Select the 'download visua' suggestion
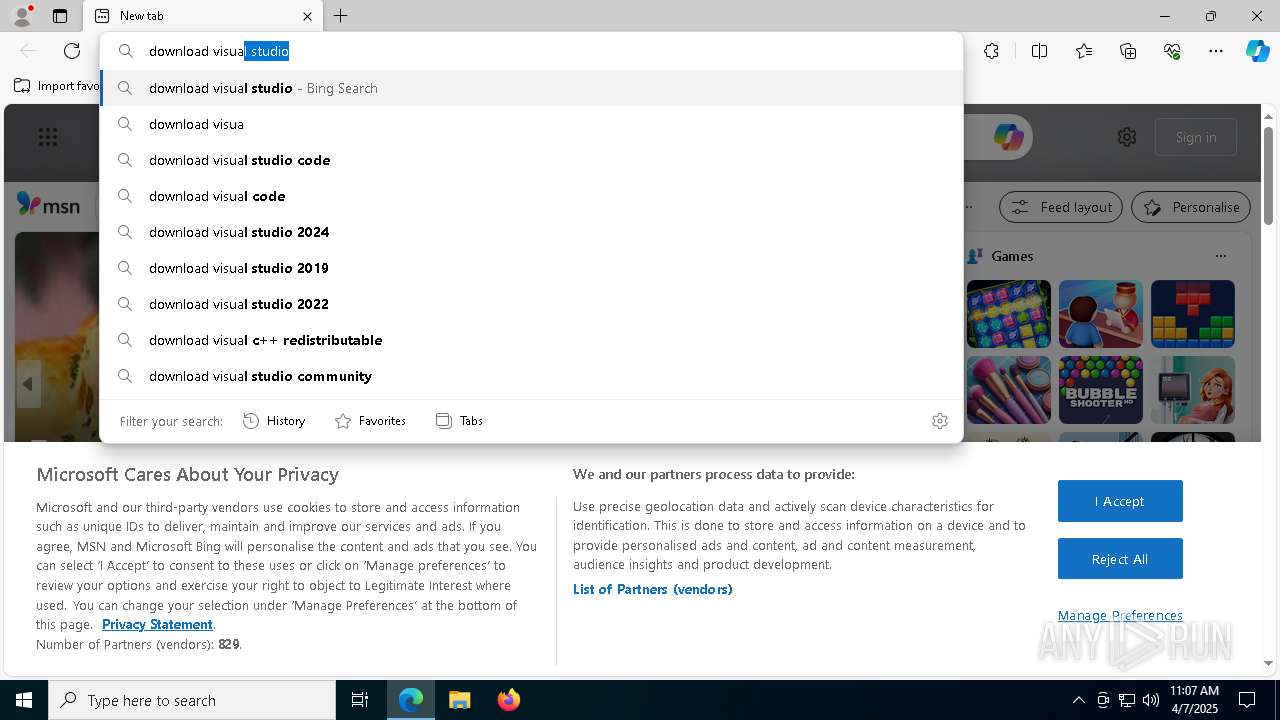This screenshot has width=1280, height=720. click(531, 124)
